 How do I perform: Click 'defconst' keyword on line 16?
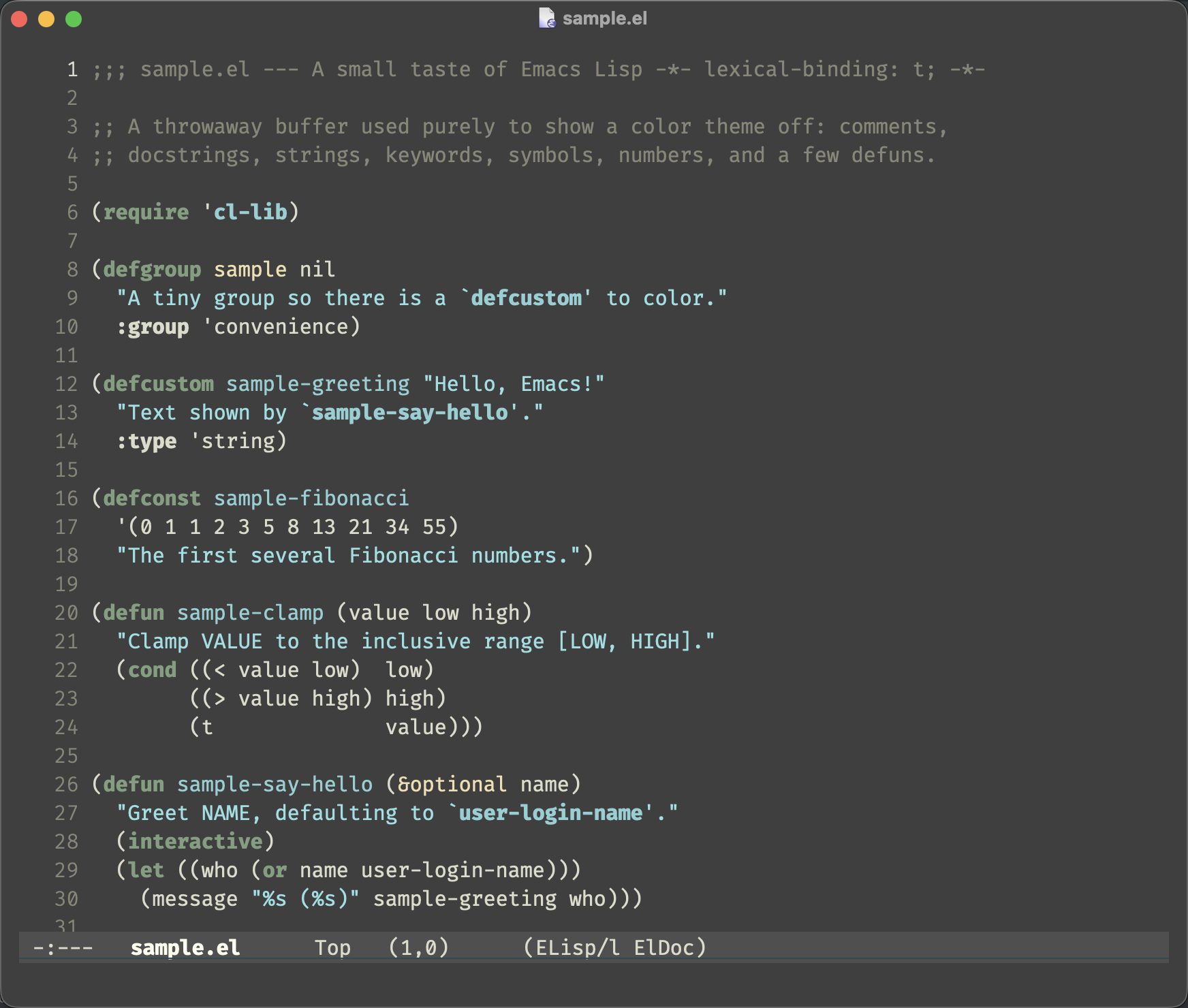click(152, 498)
